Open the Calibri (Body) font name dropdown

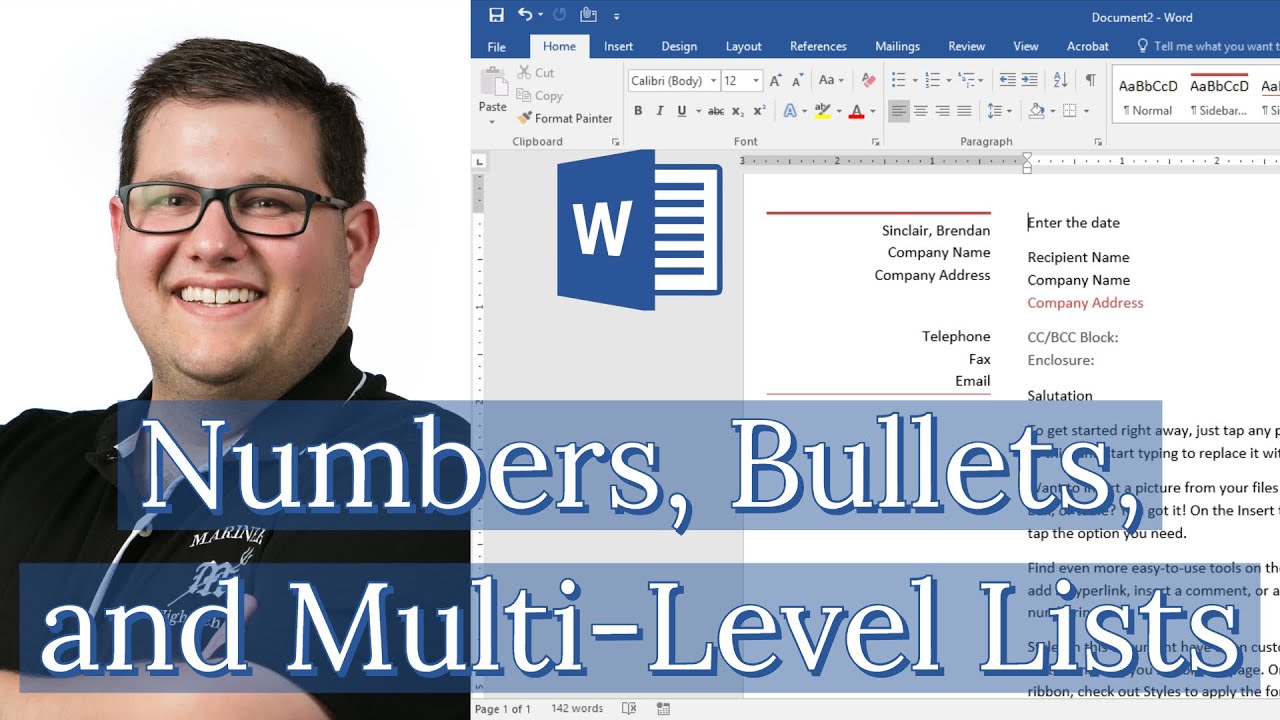pyautogui.click(x=713, y=81)
